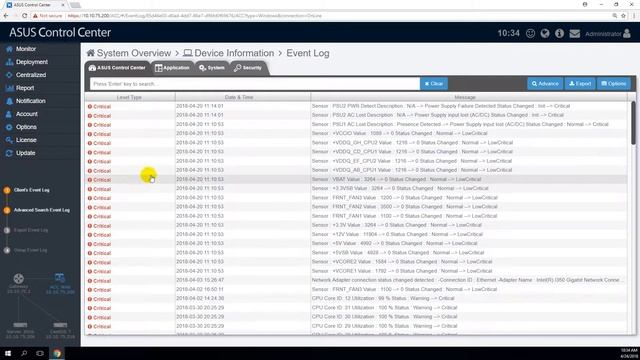Viewport: 640px width, 360px height.
Task: Open the Update sidebar section
Action: tap(20, 153)
